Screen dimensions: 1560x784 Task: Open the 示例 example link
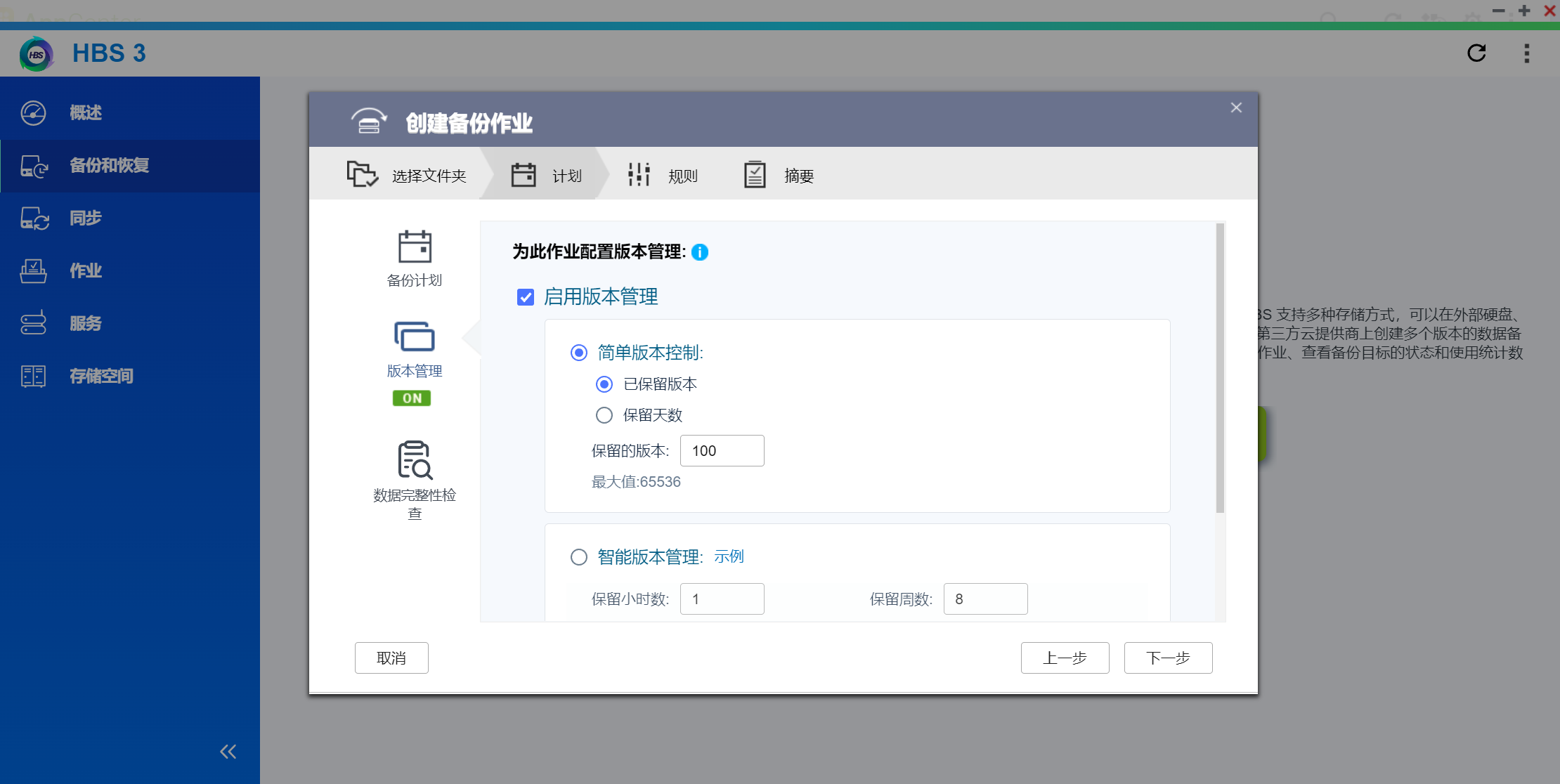click(728, 556)
